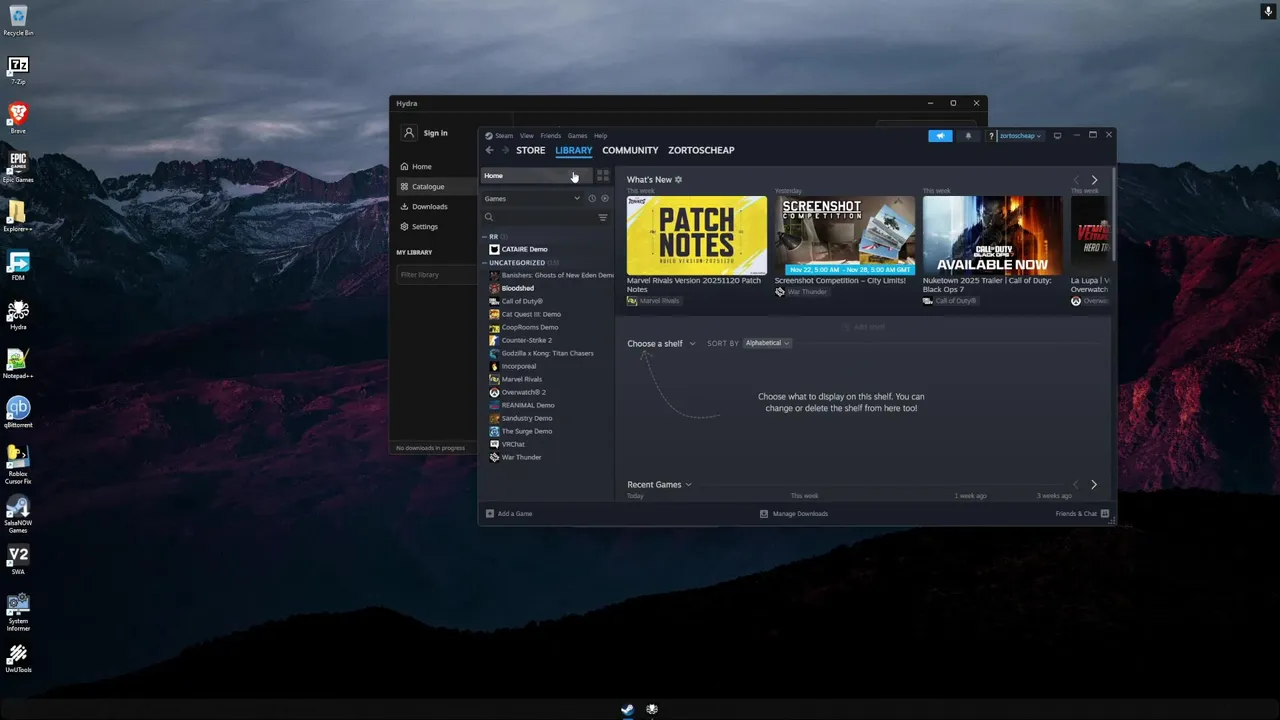Open Screenshot Competition news thumbnail
The width and height of the screenshot is (1280, 720).
pos(845,235)
